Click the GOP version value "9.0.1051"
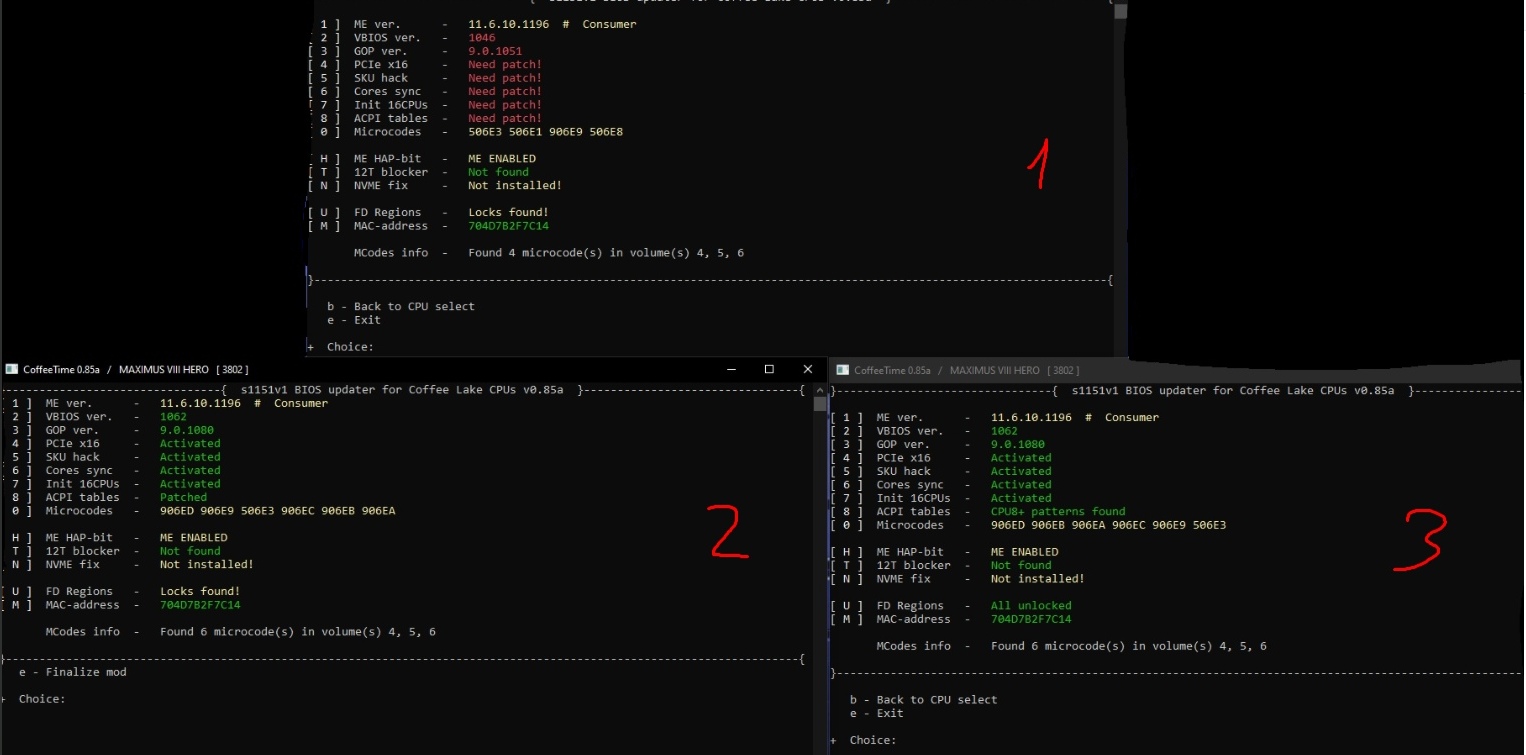The width and height of the screenshot is (1526, 755). (x=495, y=51)
